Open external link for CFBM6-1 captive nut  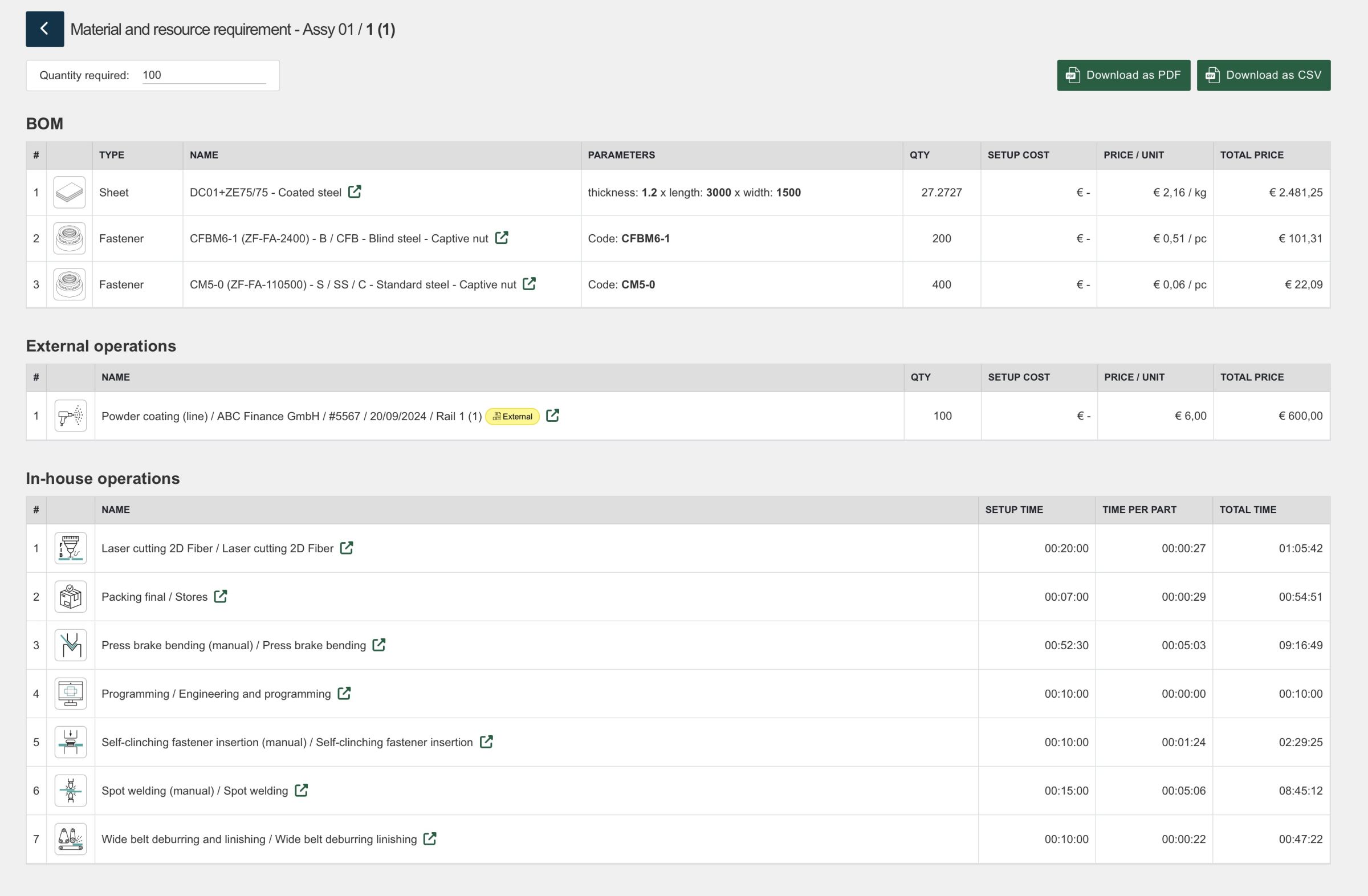click(501, 237)
